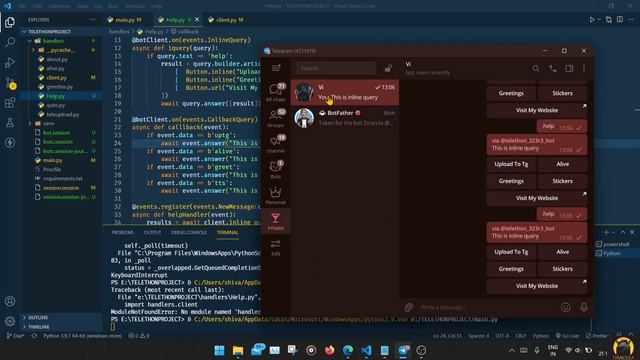
Task: Attach a file in Telegram message bar
Action: pos(409,307)
